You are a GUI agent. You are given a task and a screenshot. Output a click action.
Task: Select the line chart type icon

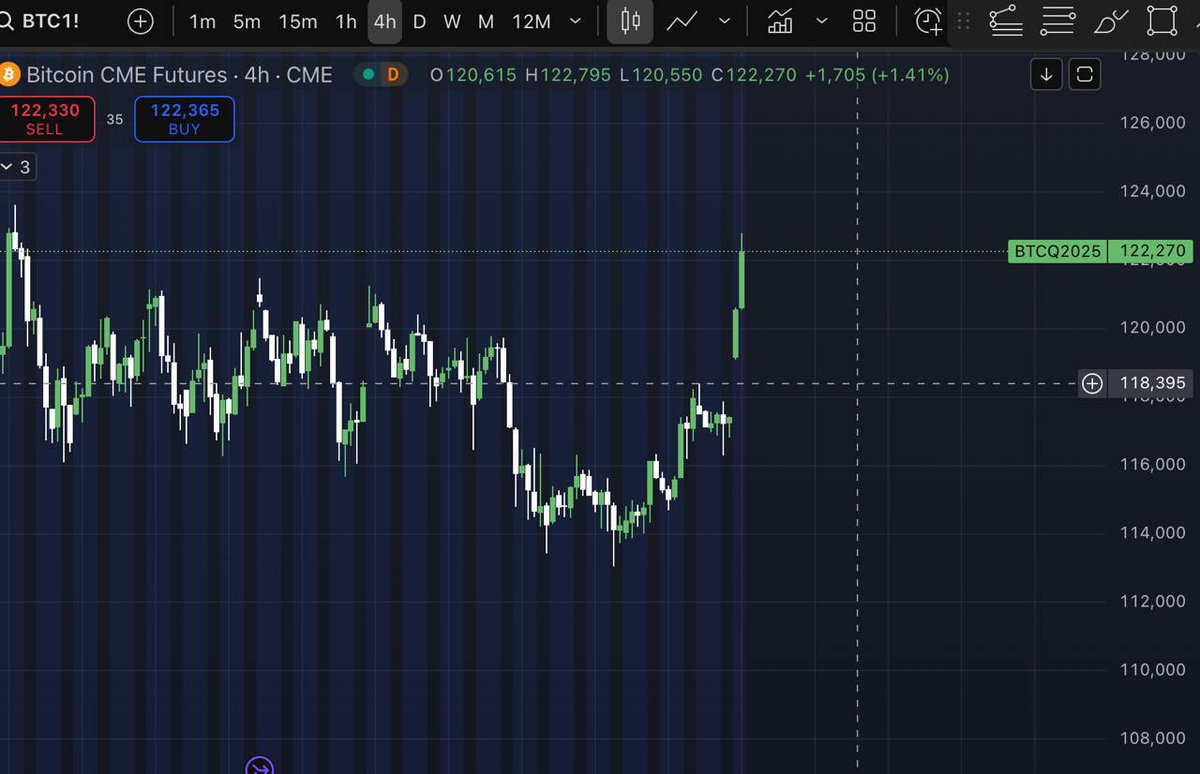(683, 21)
